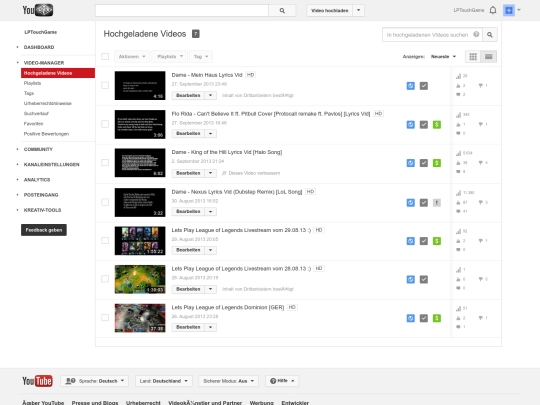The height and width of the screenshot is (405, 540).
Task: Check the box for Flo Rida video
Action: pos(105,124)
